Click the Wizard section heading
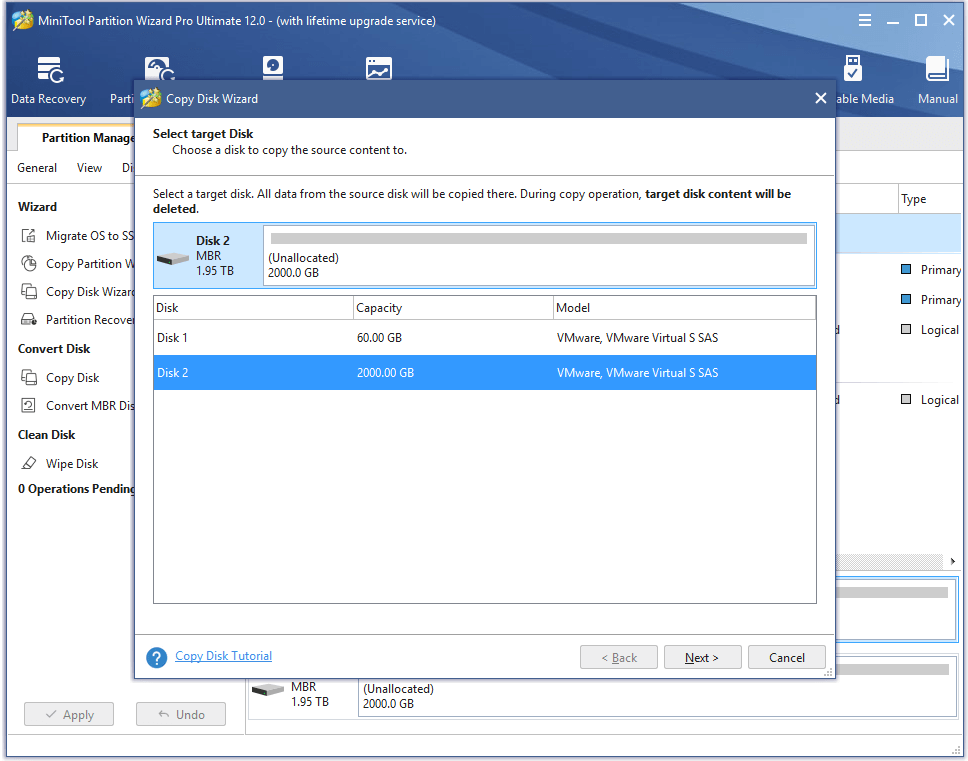The width and height of the screenshot is (968, 761). 37,206
